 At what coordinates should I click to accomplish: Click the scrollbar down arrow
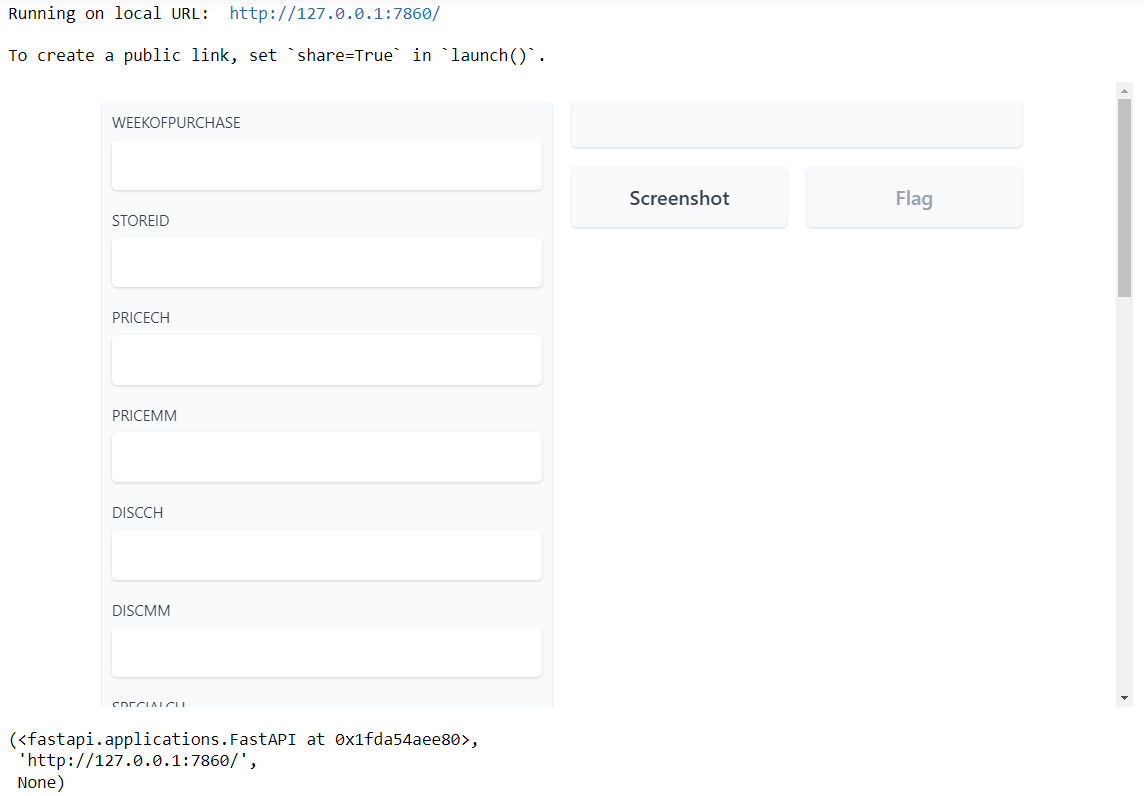(1124, 698)
